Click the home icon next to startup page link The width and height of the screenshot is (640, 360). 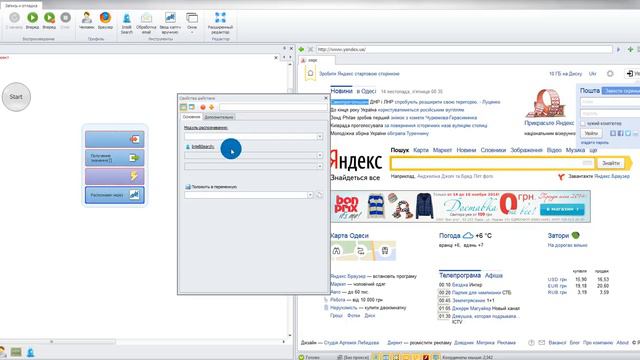pyautogui.click(x=310, y=73)
